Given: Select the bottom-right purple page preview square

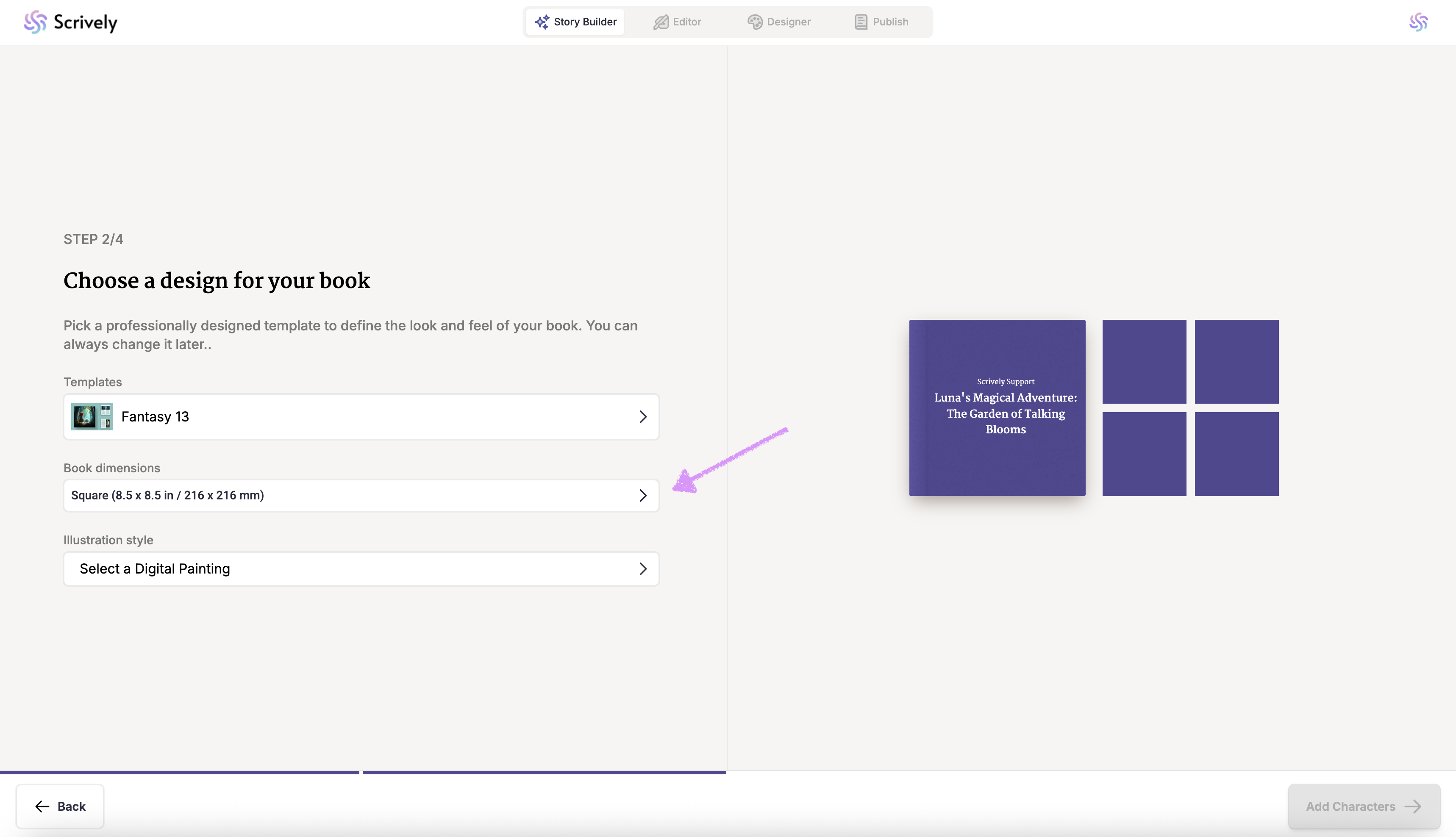Looking at the screenshot, I should (1236, 454).
